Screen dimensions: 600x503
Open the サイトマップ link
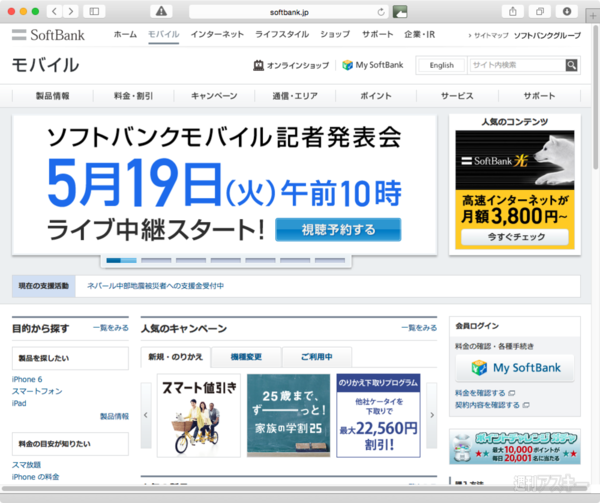pyautogui.click(x=489, y=36)
